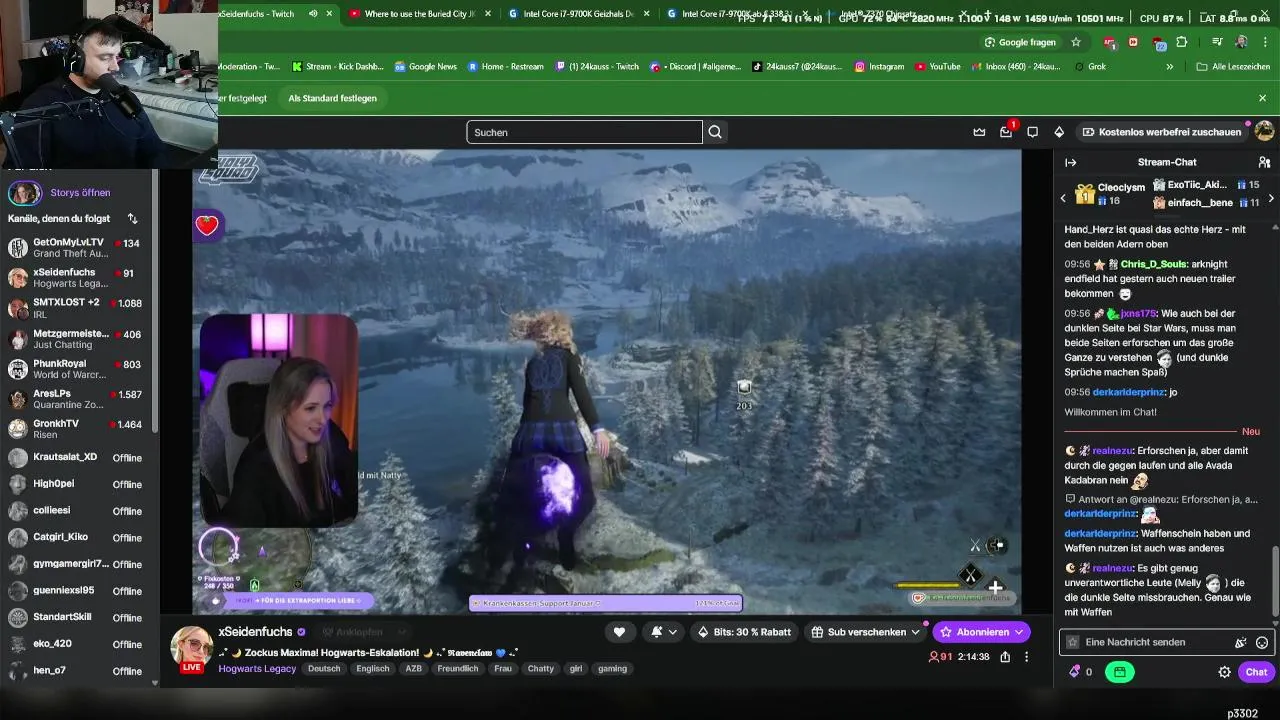Viewport: 1280px width, 720px height.
Task: Open the emote picker smiley in chat input
Action: click(1262, 642)
